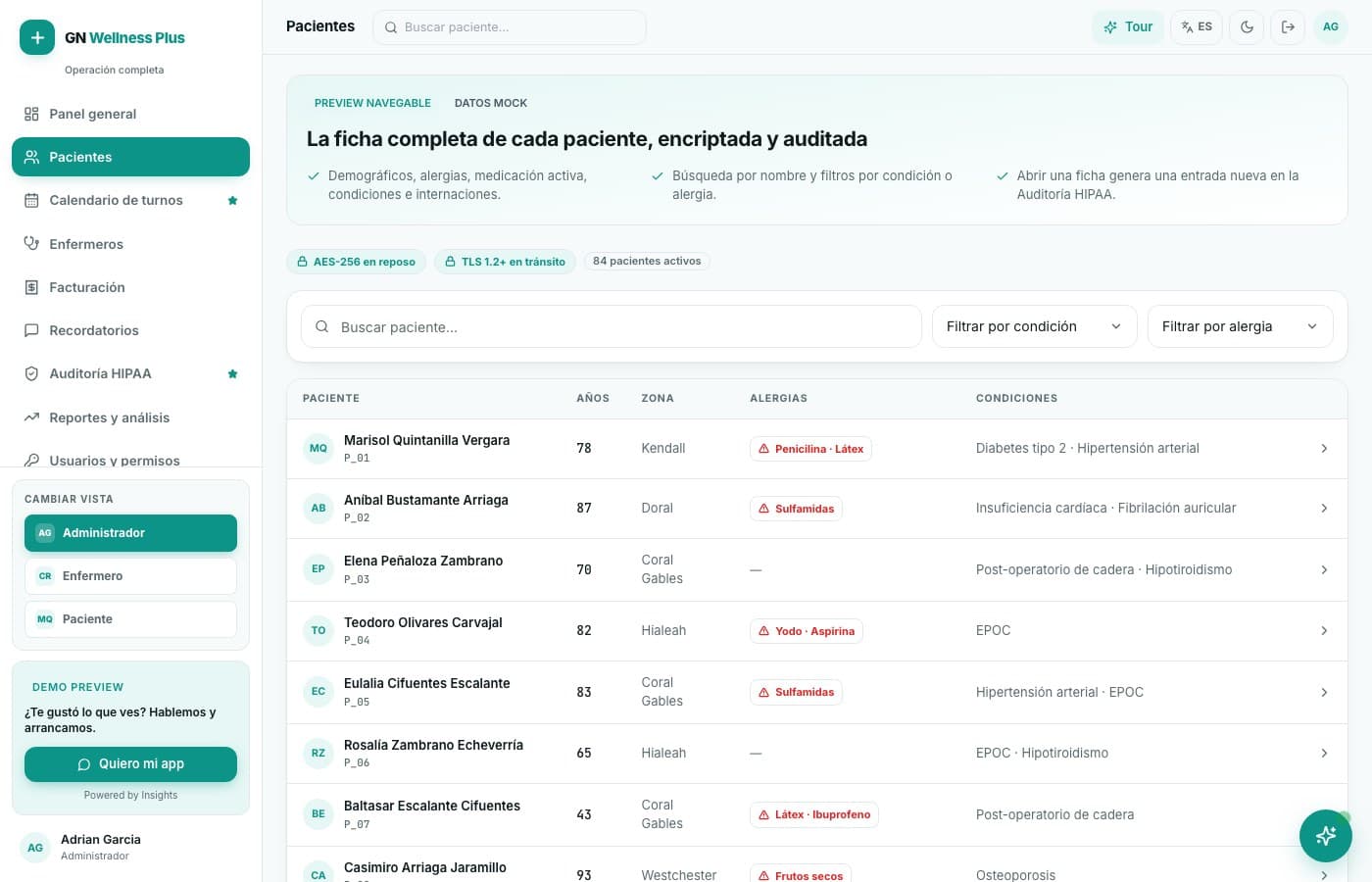The width and height of the screenshot is (1372, 882).
Task: Open Calendario de turnos
Action: 130,200
